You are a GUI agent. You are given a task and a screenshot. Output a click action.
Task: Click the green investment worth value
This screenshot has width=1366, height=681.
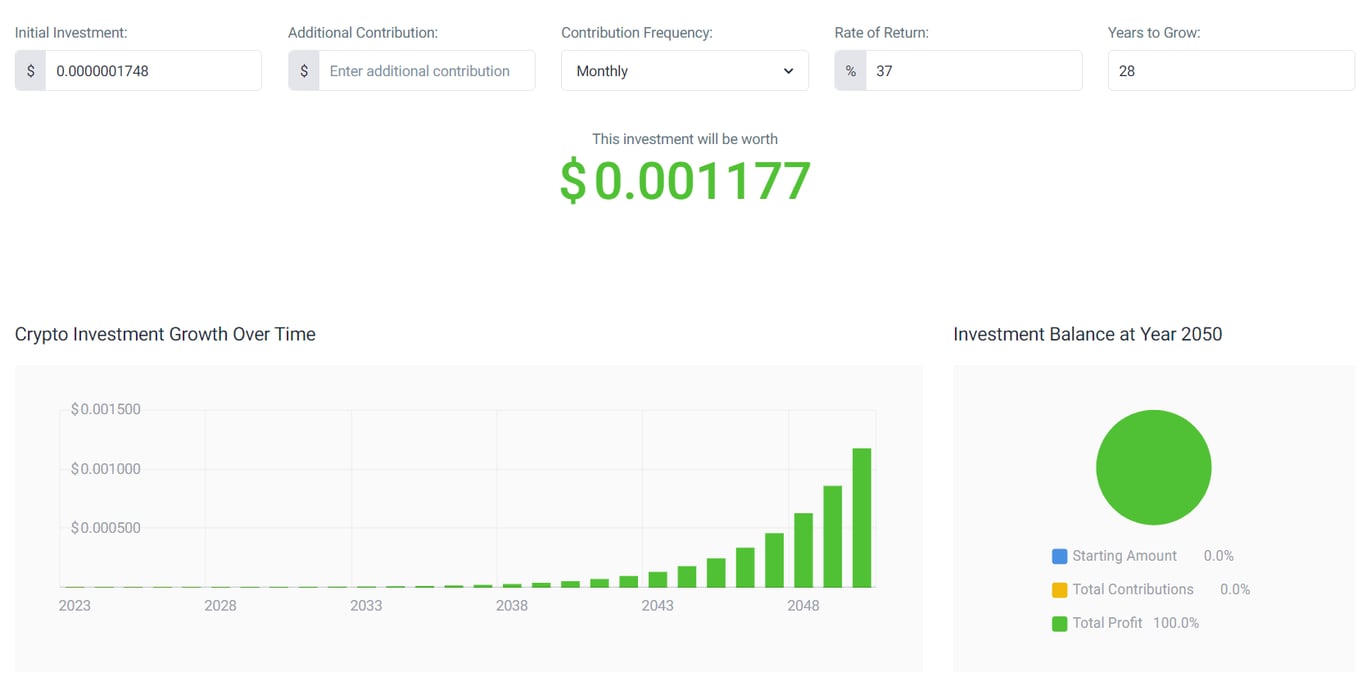685,181
